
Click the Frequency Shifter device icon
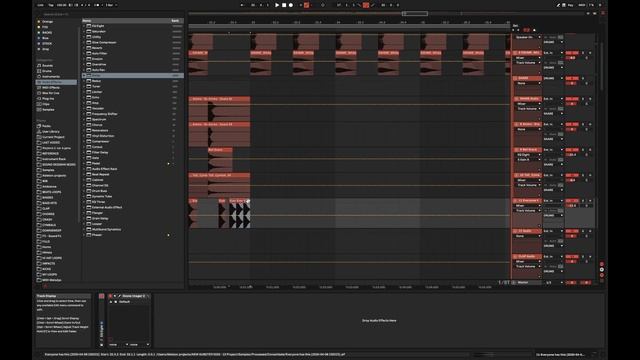[x=89, y=114]
